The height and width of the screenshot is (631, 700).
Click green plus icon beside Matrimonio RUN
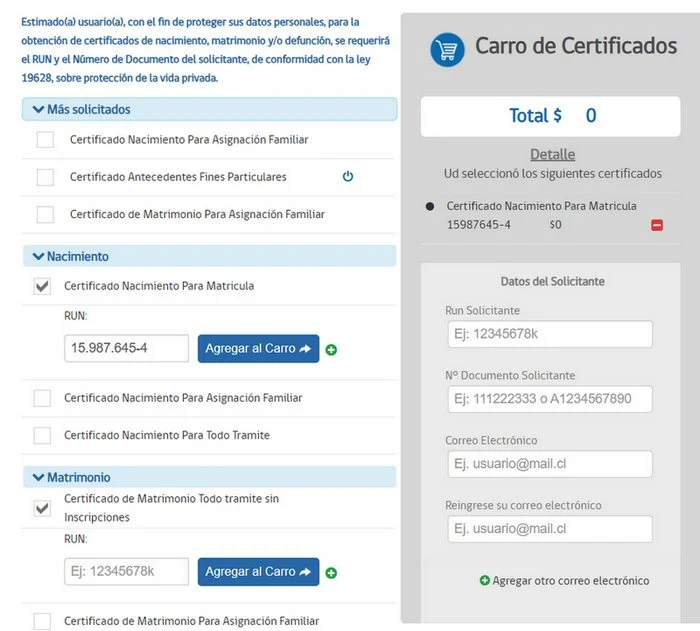click(331, 573)
